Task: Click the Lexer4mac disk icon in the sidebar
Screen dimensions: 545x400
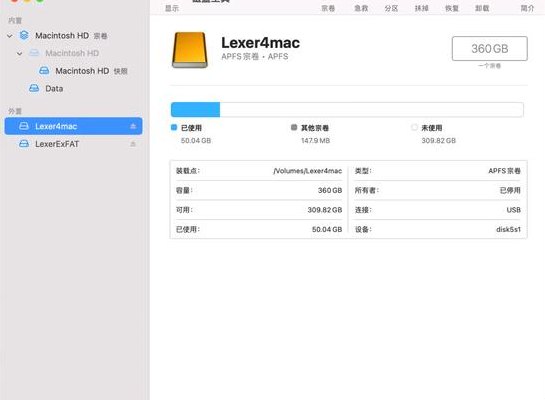Action: click(x=24, y=126)
